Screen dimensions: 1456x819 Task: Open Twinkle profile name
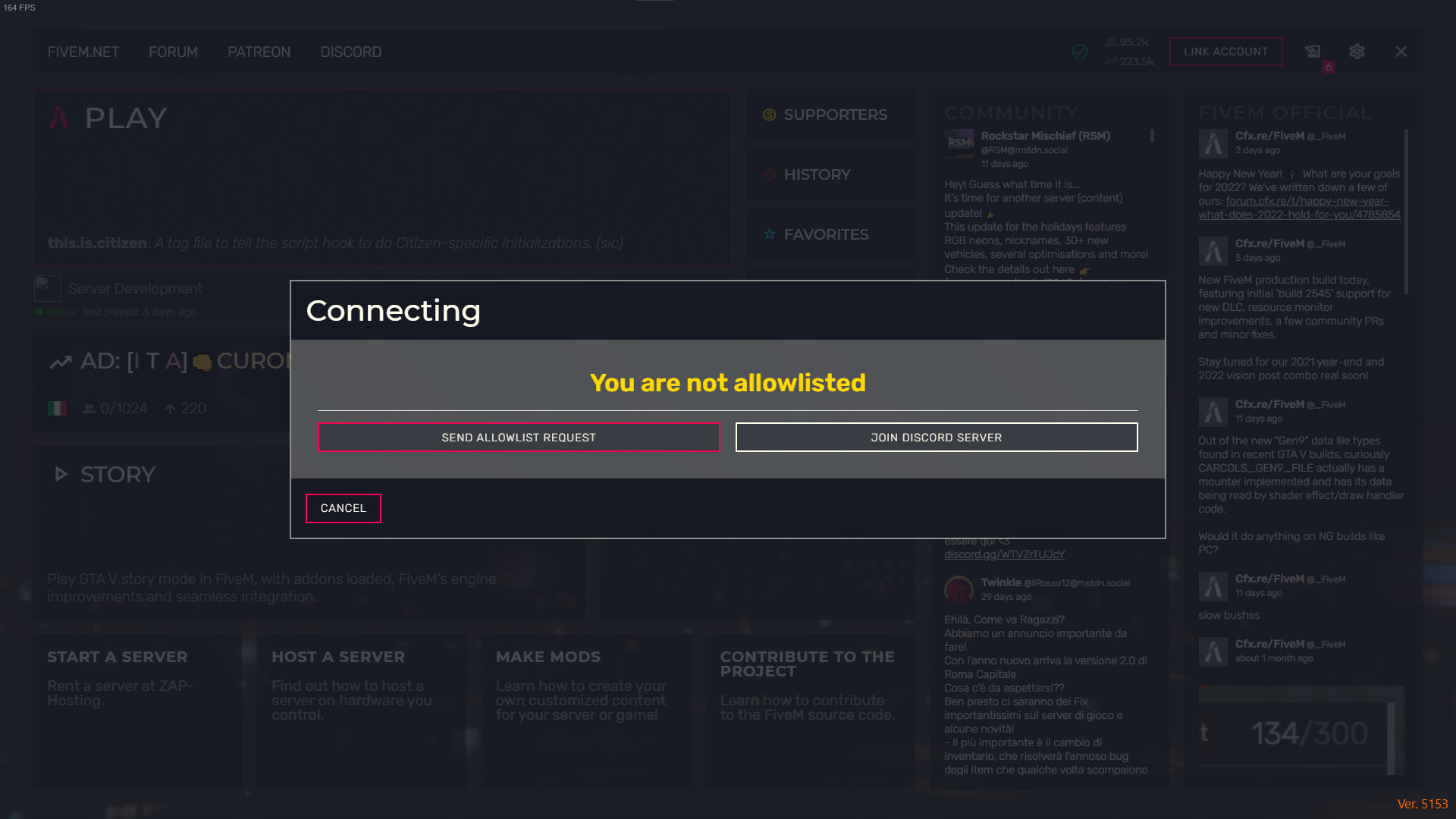[x=1001, y=582]
